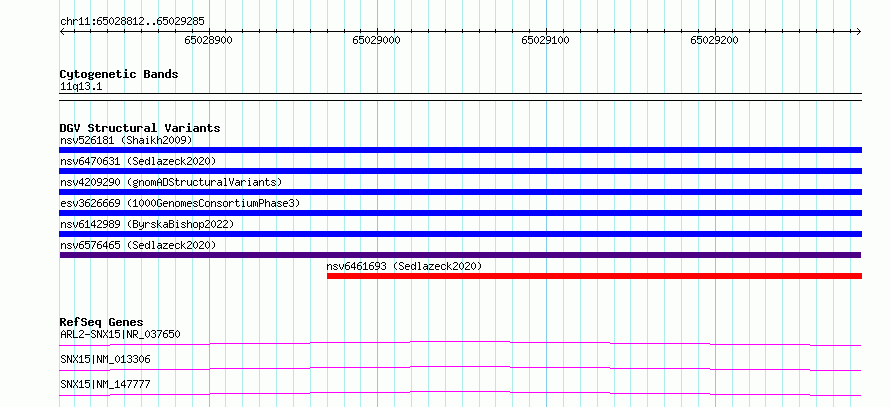Select the 11q13.1 band label
Viewport: 890px width, 407px height.
81,87
